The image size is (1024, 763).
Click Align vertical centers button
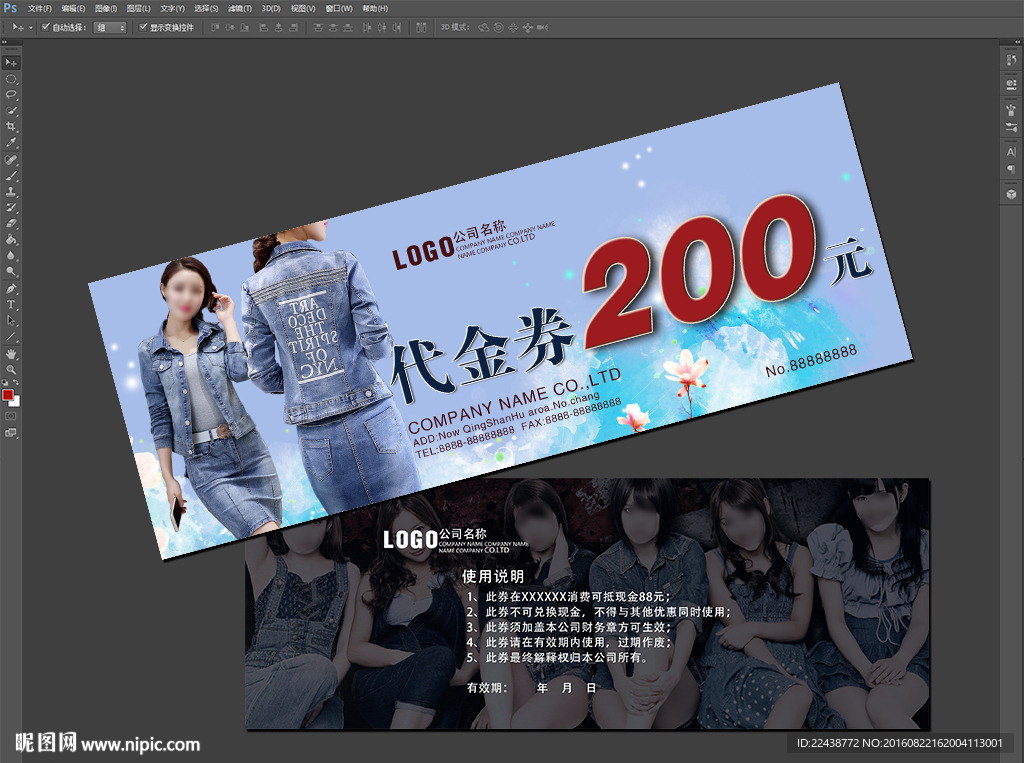(x=230, y=27)
